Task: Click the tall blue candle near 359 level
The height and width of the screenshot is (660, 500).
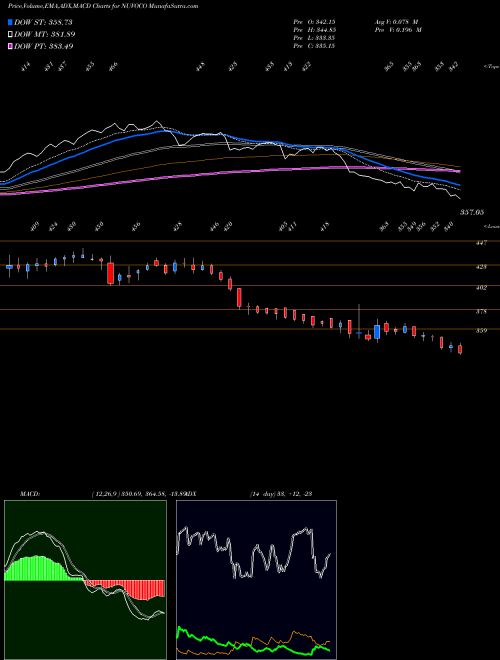Action: (377, 331)
